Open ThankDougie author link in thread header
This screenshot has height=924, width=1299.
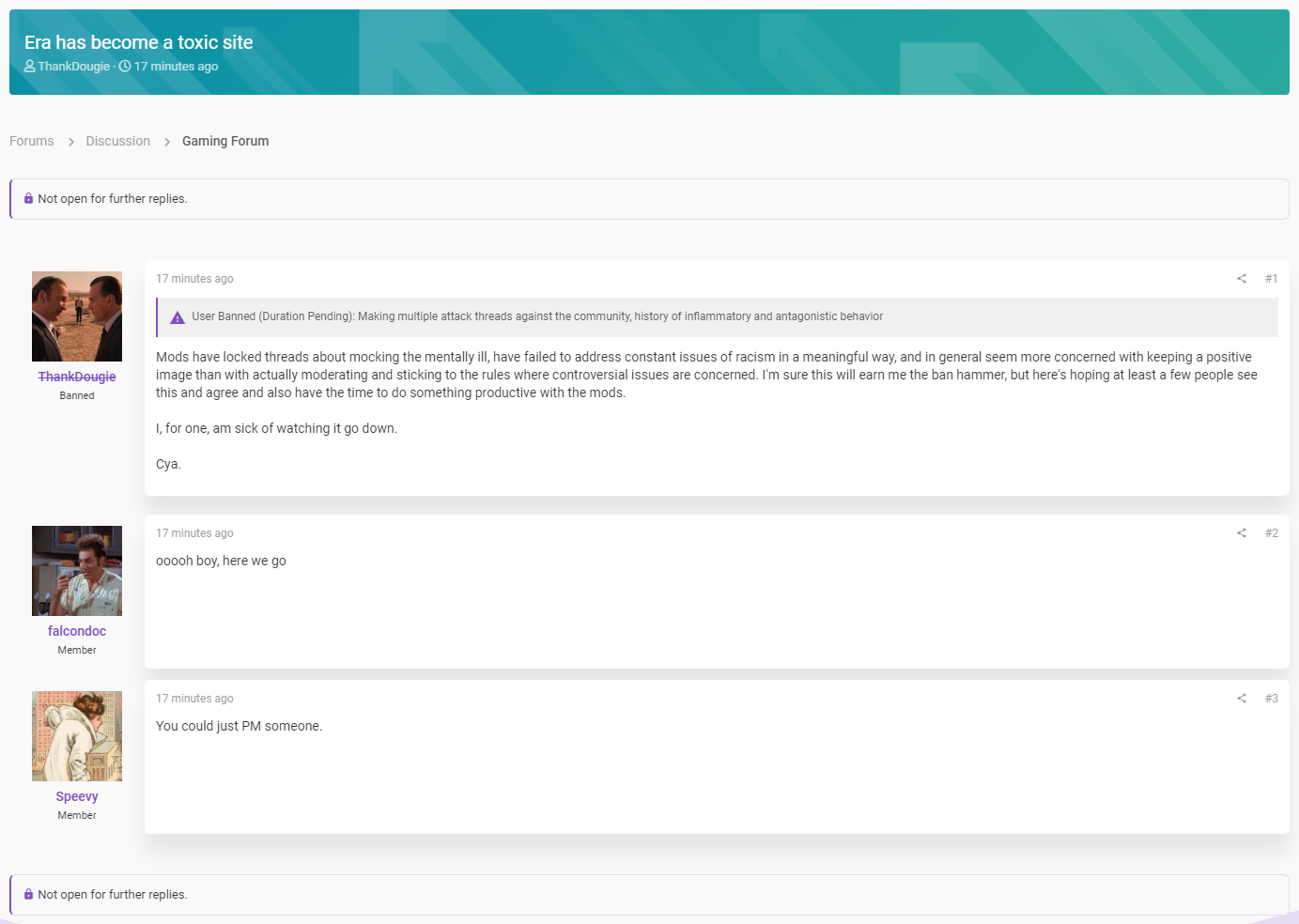74,67
